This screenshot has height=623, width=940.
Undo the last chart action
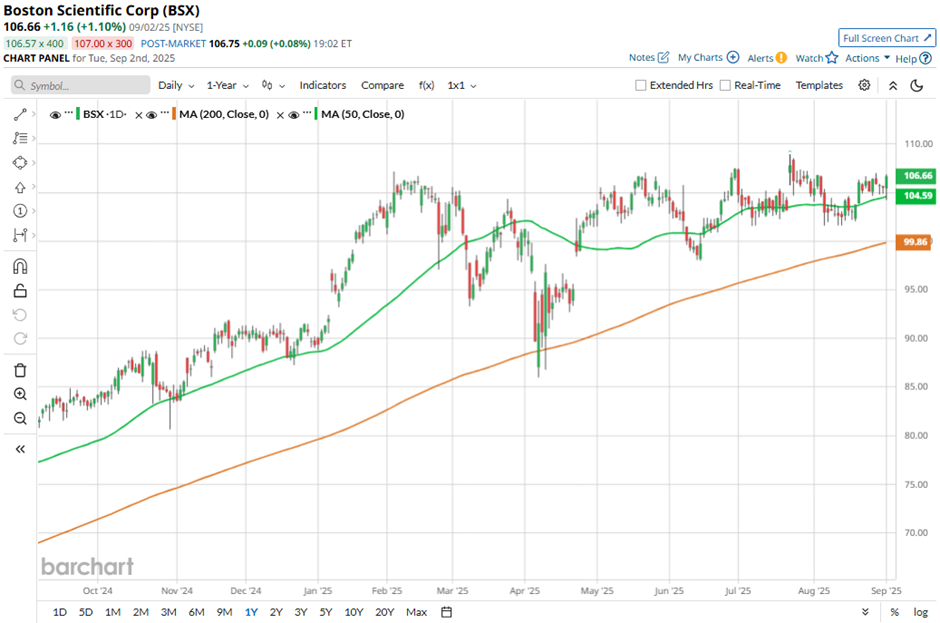pyautogui.click(x=20, y=315)
